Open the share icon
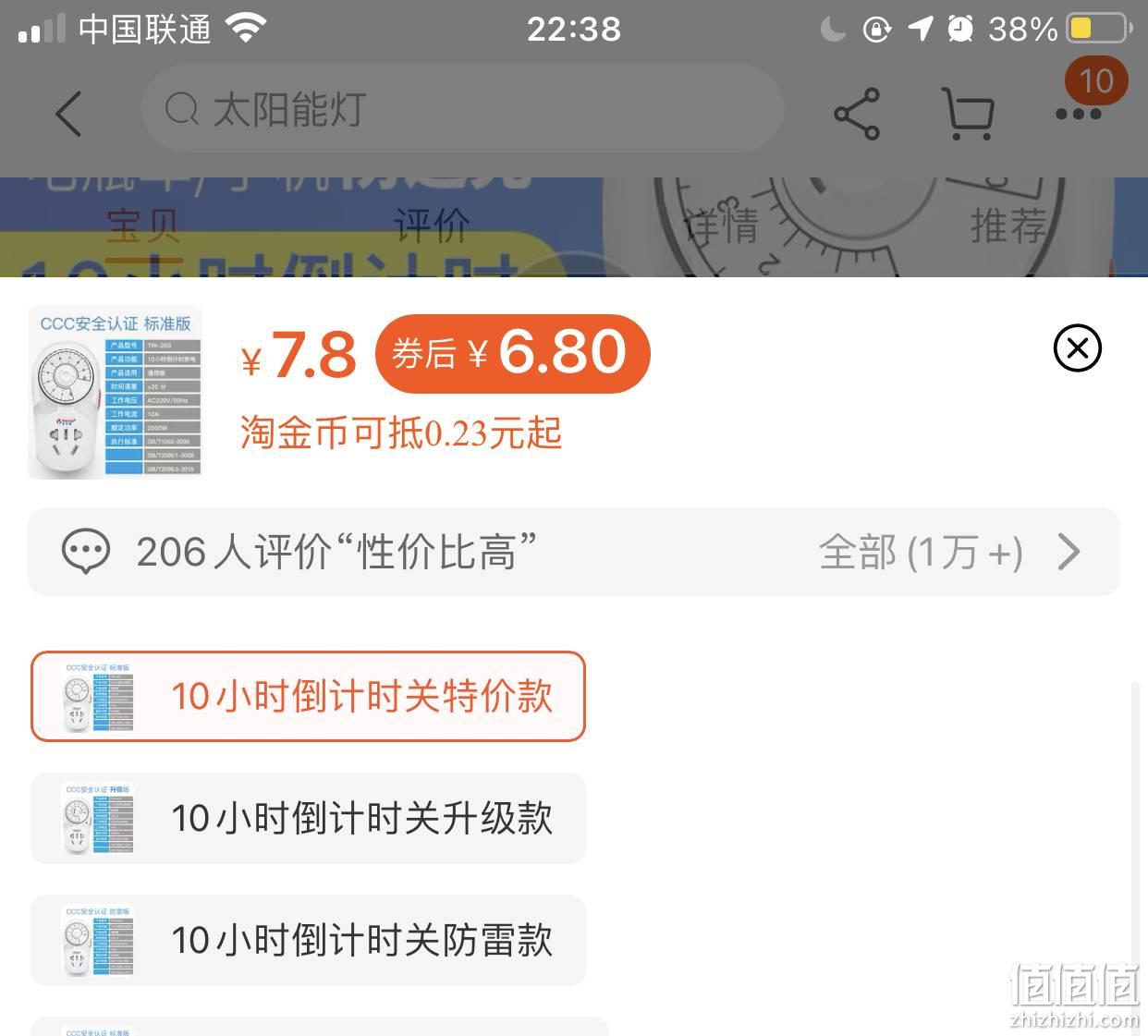This screenshot has height=1036, width=1148. 857,114
